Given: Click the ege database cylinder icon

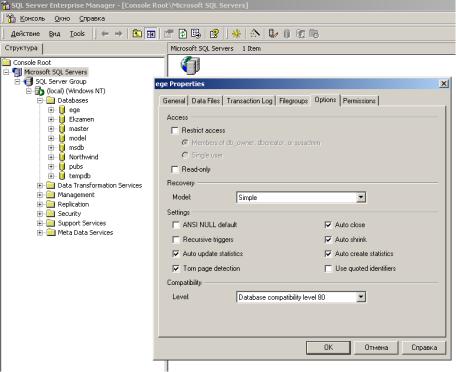Looking at the screenshot, I should tap(62, 110).
